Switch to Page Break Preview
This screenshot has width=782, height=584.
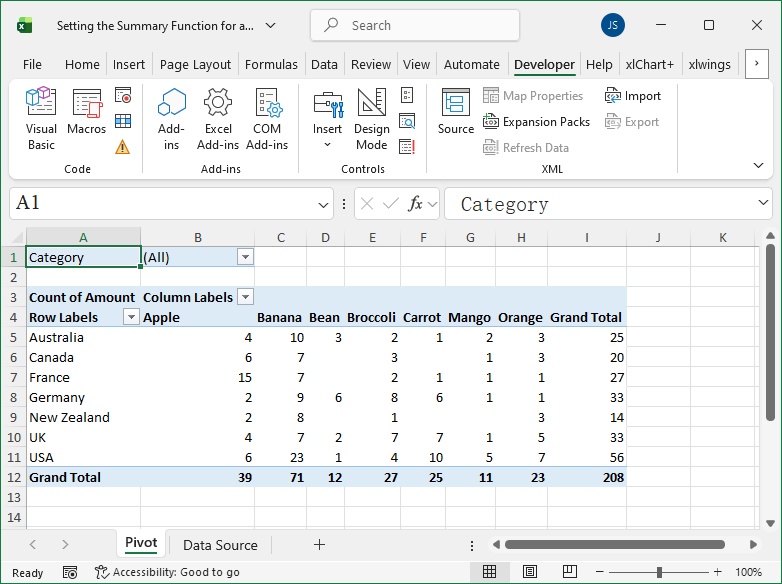(x=570, y=572)
